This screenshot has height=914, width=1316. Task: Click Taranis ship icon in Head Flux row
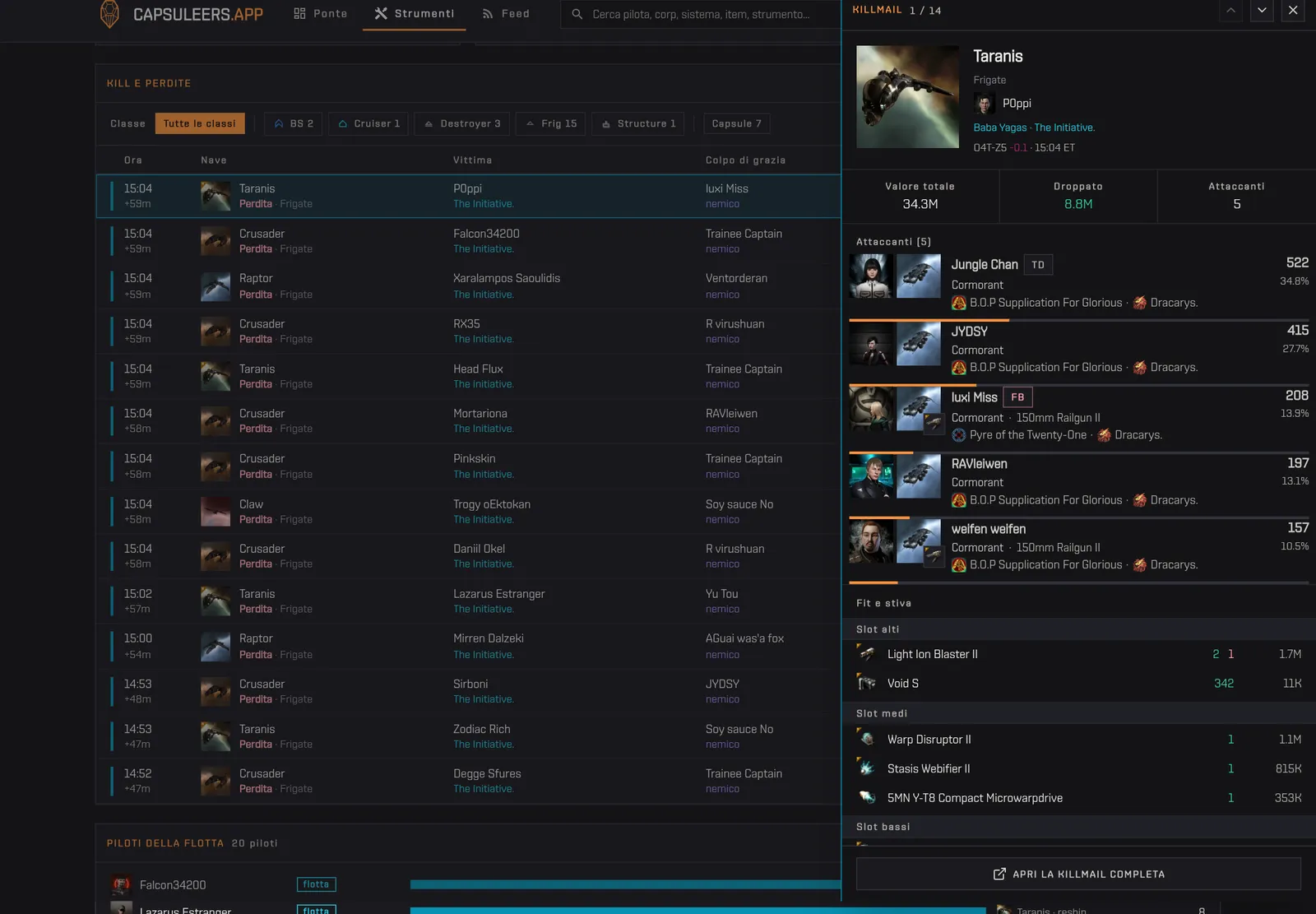[x=215, y=376]
